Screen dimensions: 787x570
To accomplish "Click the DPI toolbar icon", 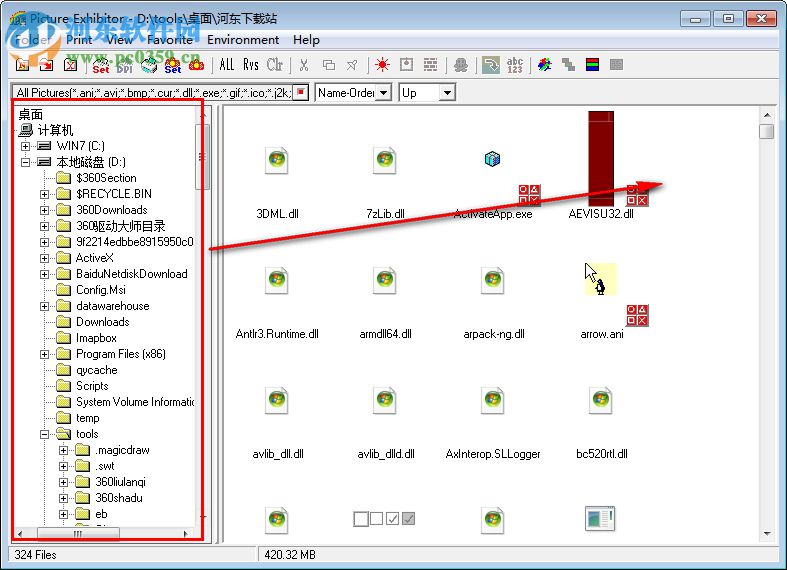I will click(125, 65).
